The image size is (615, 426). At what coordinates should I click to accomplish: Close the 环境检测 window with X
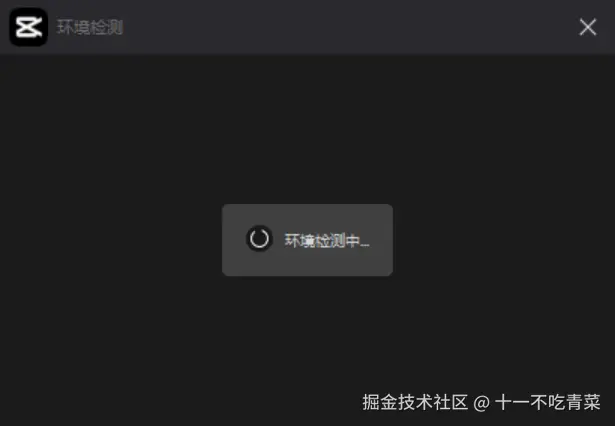pos(588,27)
